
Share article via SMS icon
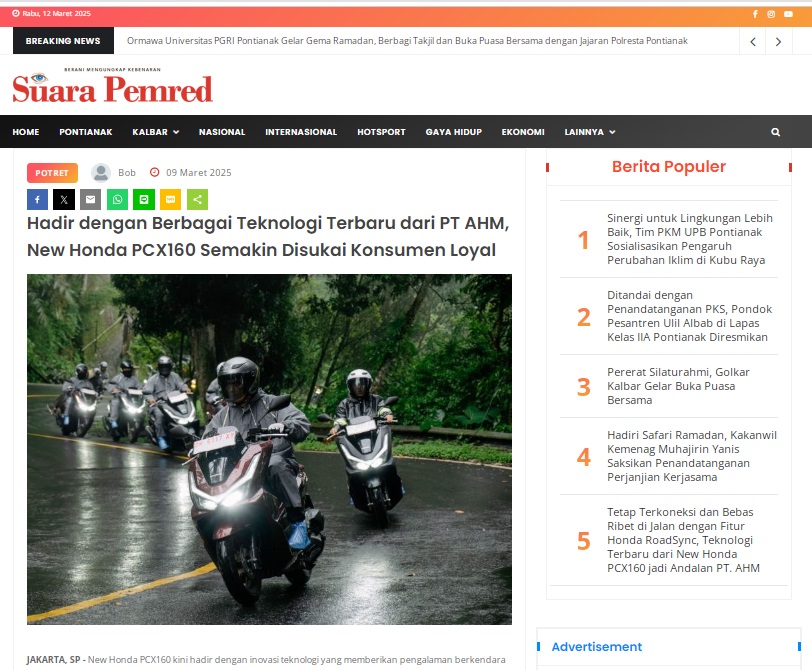[x=170, y=199]
